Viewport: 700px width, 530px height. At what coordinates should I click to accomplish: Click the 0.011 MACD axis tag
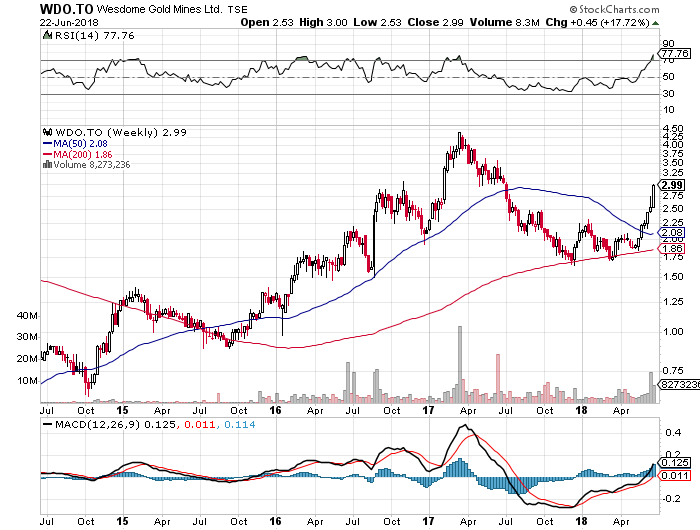tap(675, 475)
